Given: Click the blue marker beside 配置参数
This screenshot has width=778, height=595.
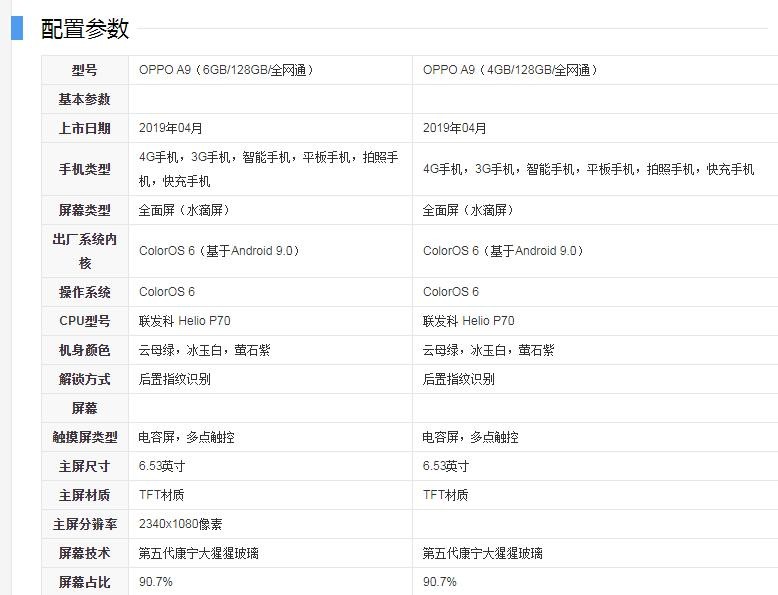Looking at the screenshot, I should (17, 28).
